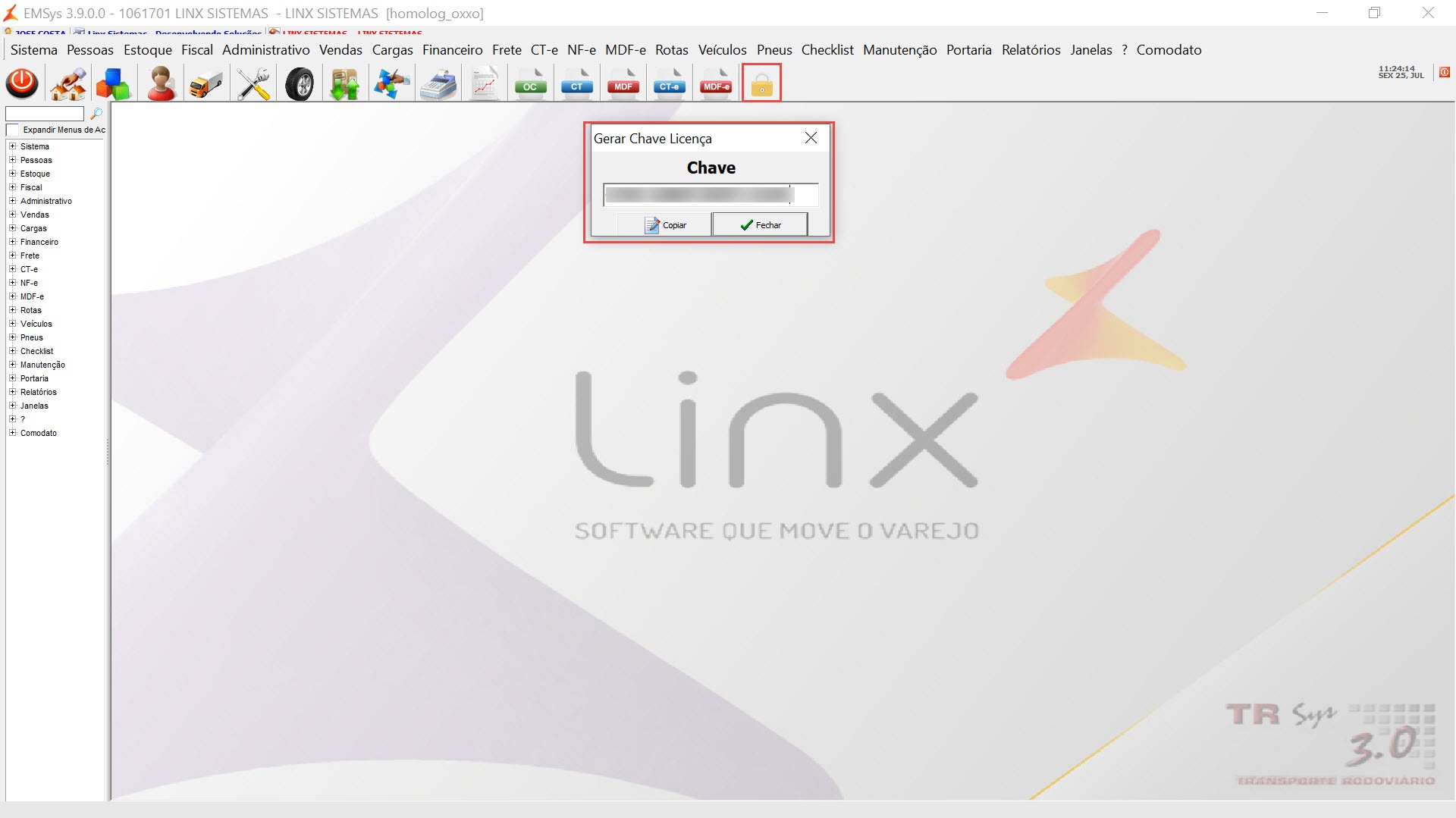This screenshot has width=1456, height=818.
Task: Click the blue CT document icon
Action: point(577,83)
